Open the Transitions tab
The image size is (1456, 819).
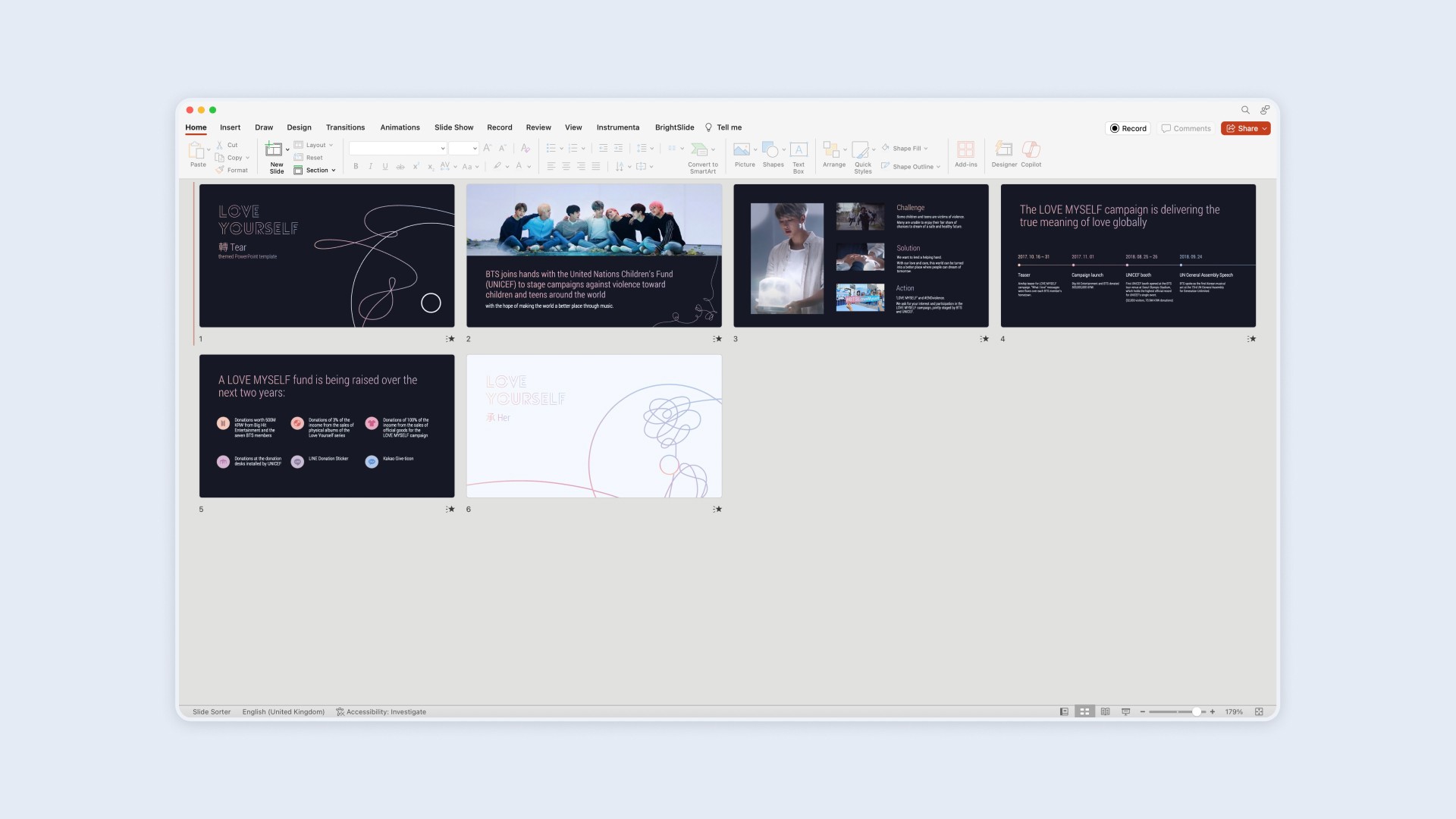pyautogui.click(x=345, y=127)
